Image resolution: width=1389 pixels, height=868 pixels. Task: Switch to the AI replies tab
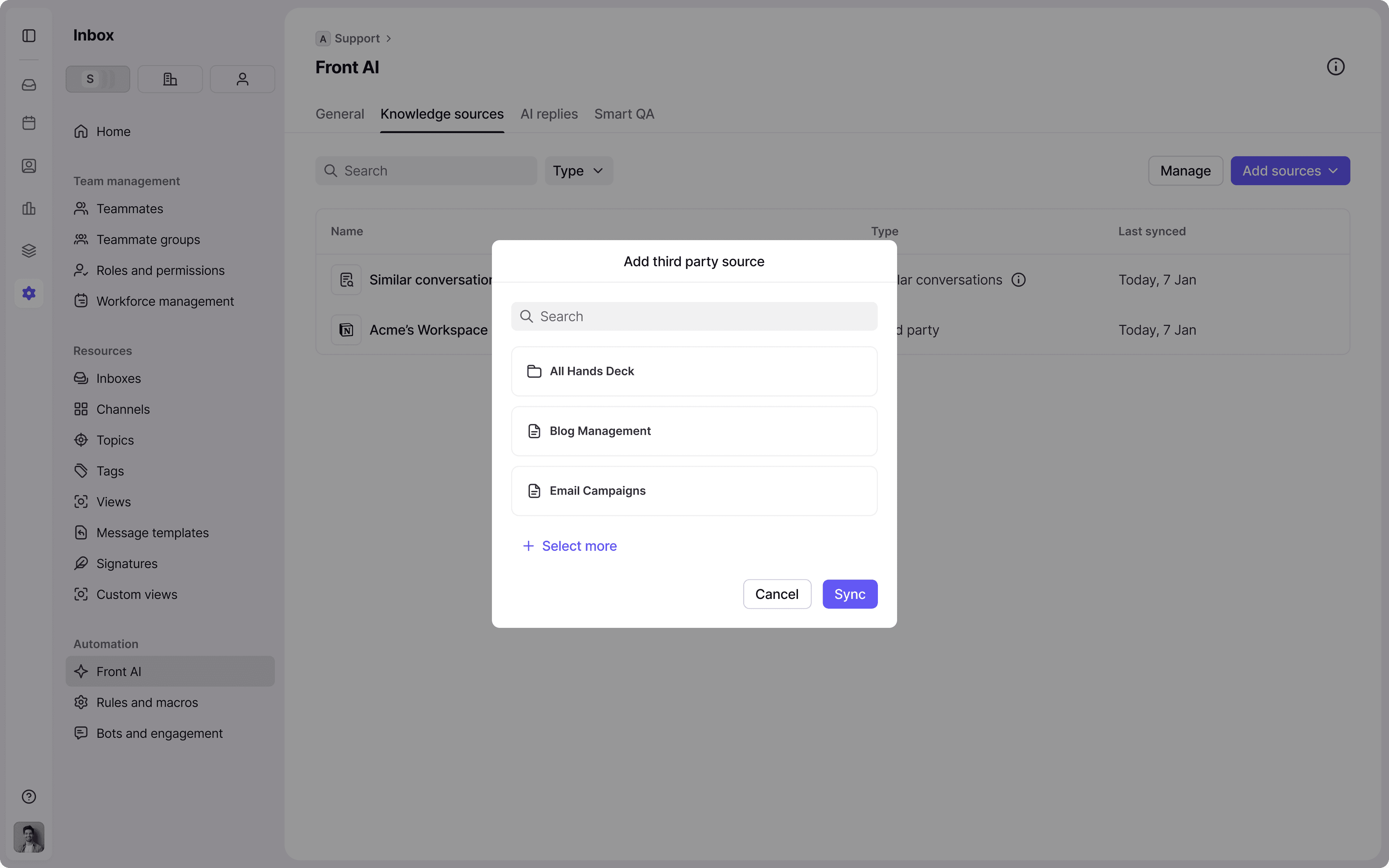(548, 114)
